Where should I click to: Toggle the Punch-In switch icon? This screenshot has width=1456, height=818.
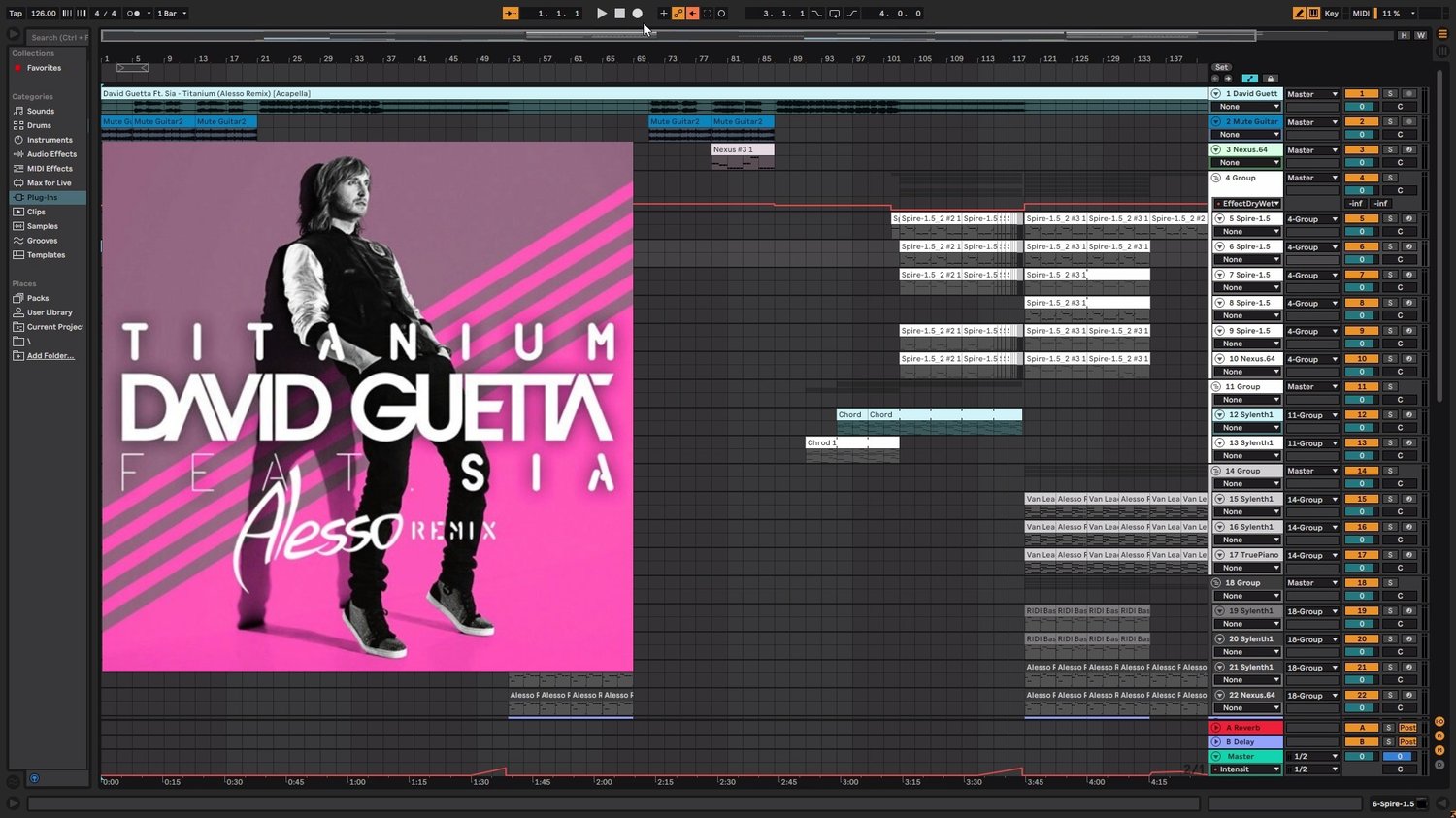pyautogui.click(x=817, y=14)
